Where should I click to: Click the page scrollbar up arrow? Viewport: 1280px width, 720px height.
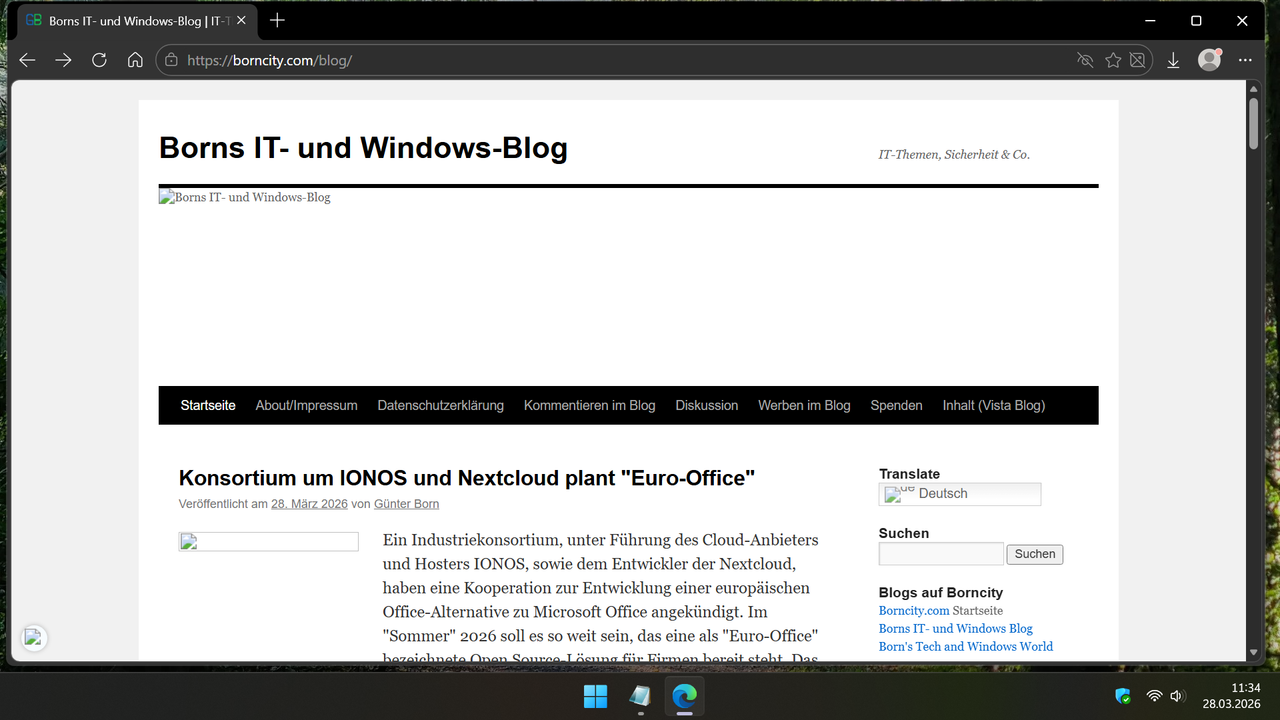coord(1254,89)
